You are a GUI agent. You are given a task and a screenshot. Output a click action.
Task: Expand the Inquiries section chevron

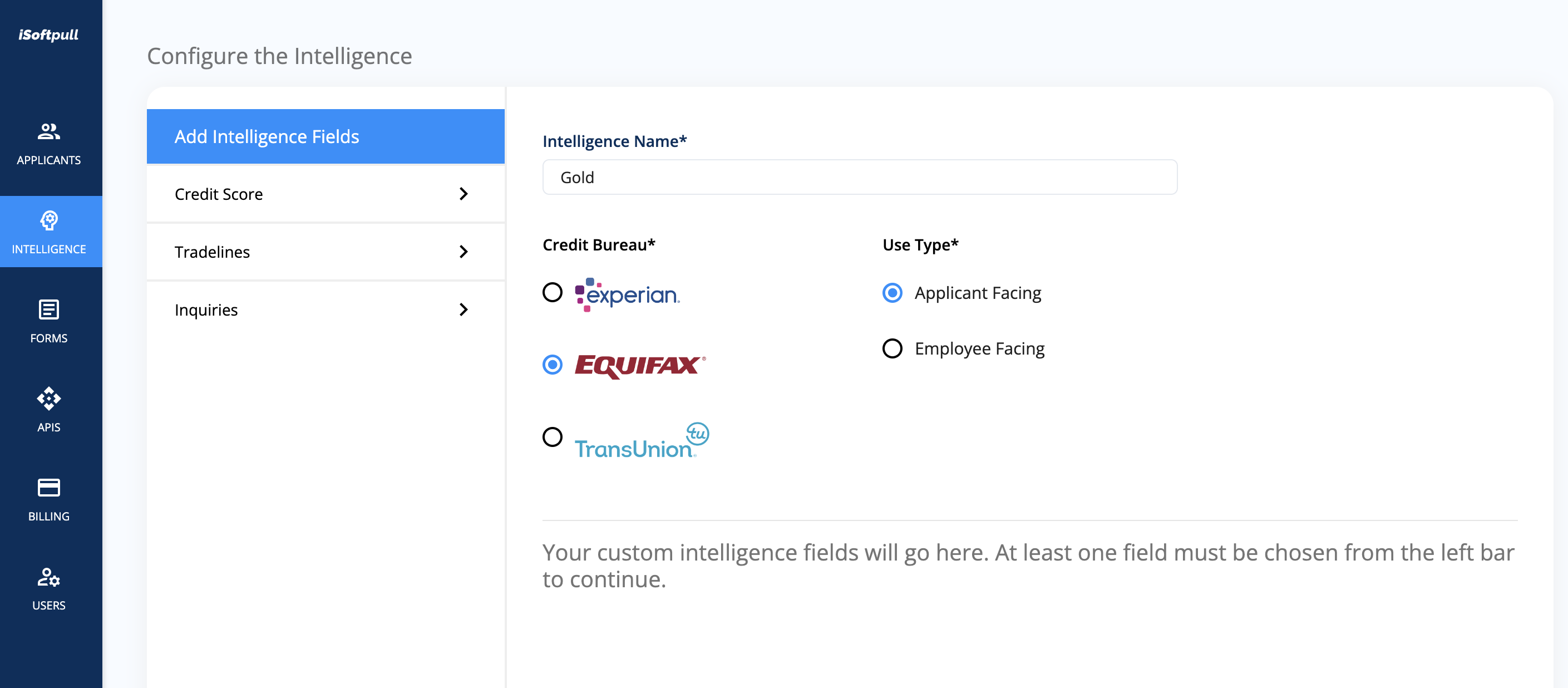pyautogui.click(x=463, y=309)
